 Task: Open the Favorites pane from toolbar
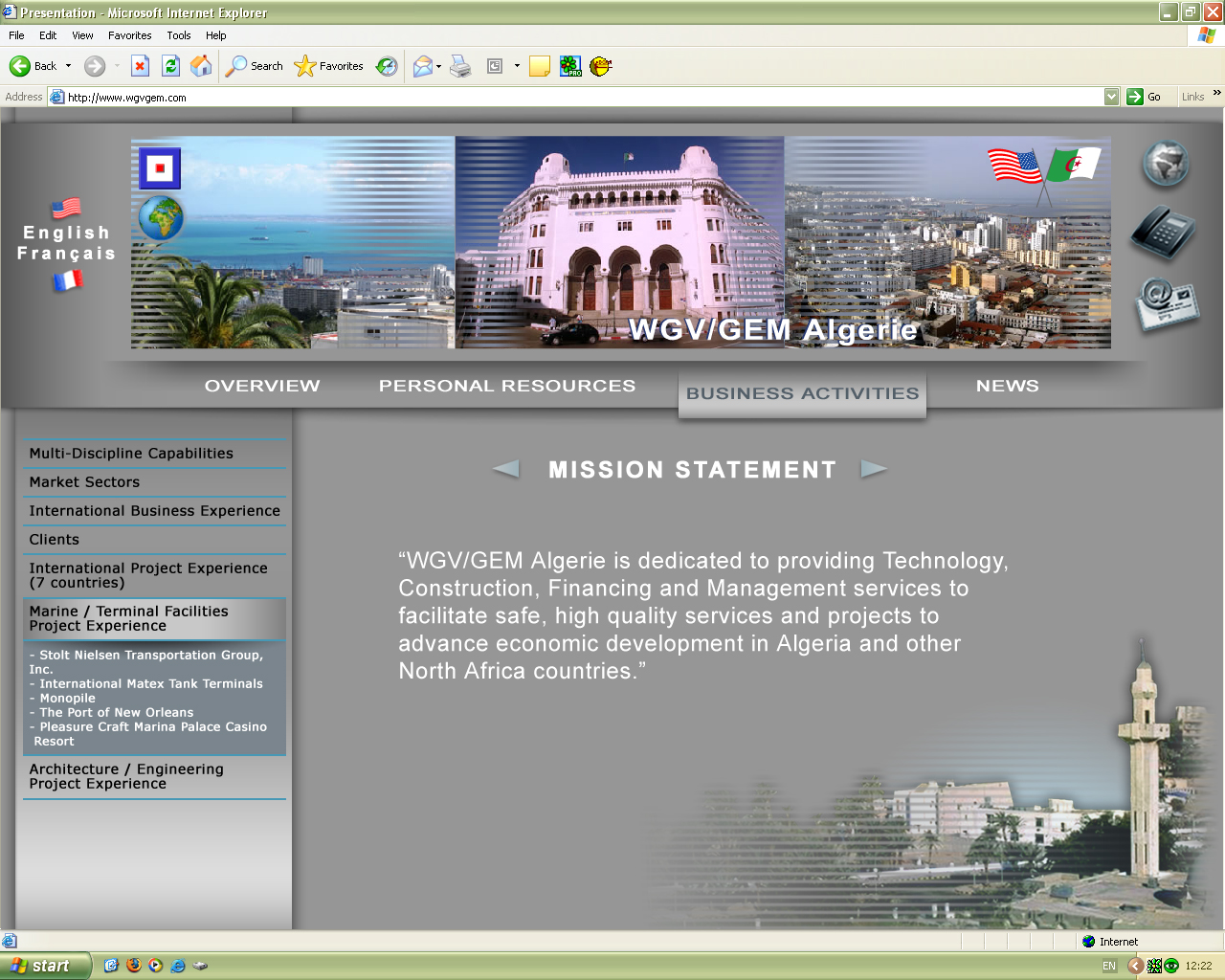coord(329,66)
